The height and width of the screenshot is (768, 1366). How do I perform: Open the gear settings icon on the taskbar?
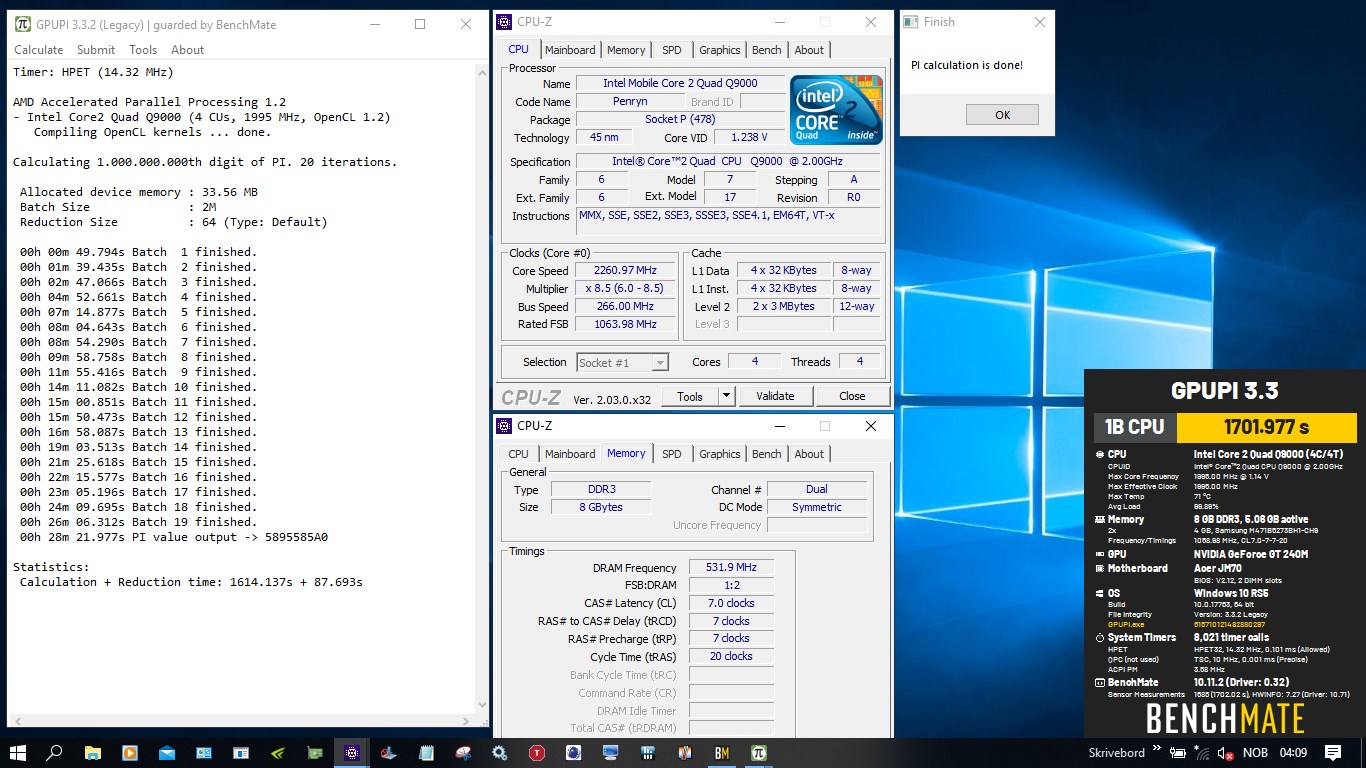point(500,753)
